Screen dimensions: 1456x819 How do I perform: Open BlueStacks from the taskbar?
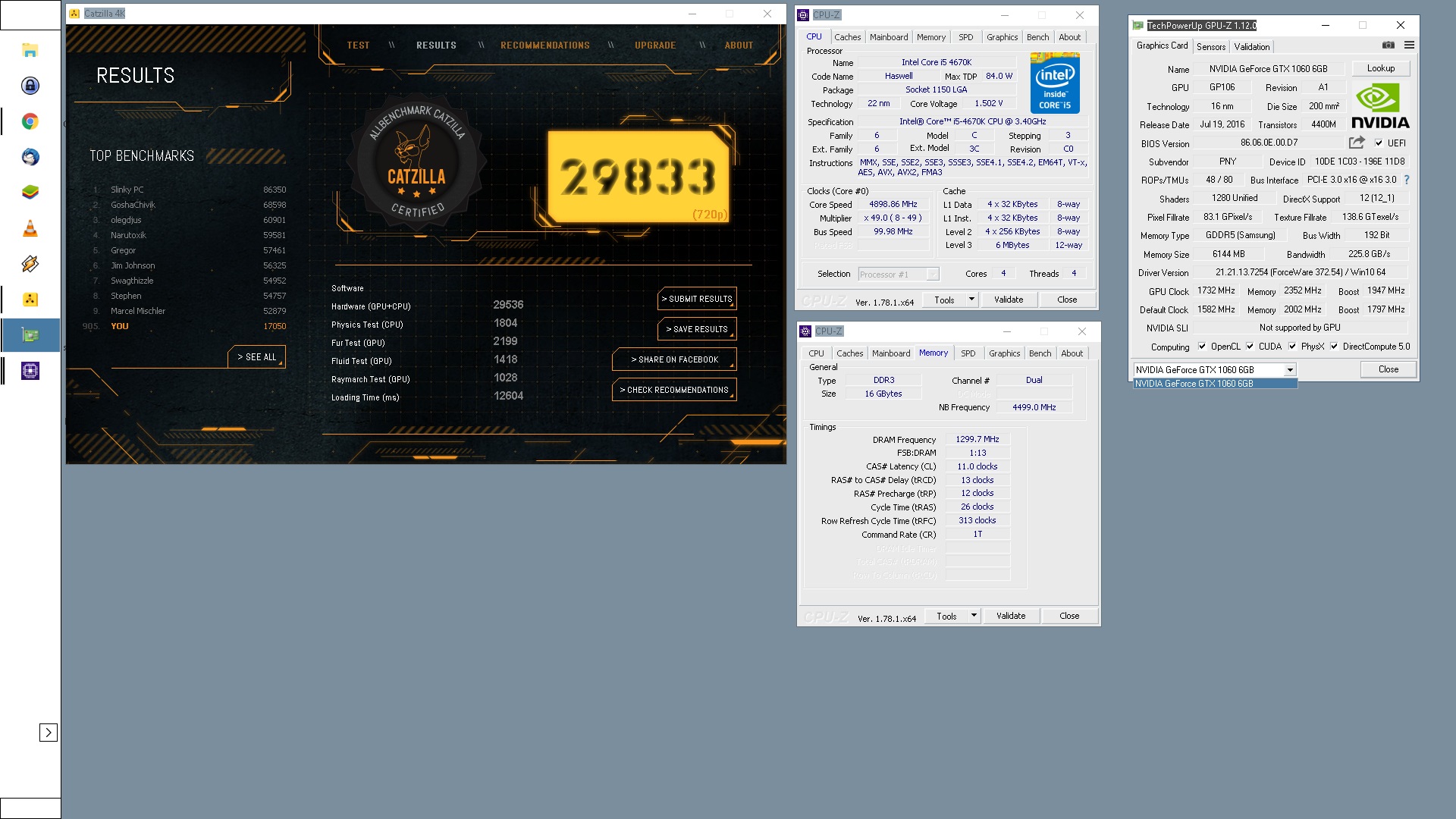[30, 193]
